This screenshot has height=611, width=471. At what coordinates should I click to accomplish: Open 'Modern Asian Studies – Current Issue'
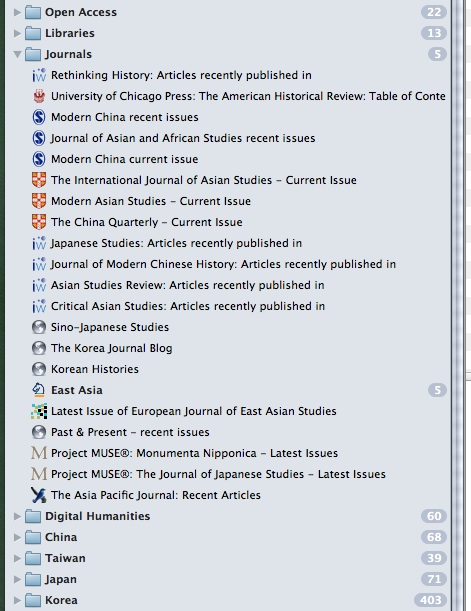[151, 201]
